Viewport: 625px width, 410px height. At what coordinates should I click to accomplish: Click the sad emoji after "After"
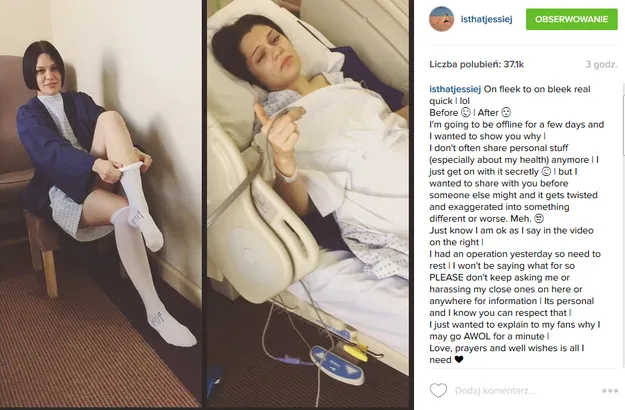click(x=506, y=112)
